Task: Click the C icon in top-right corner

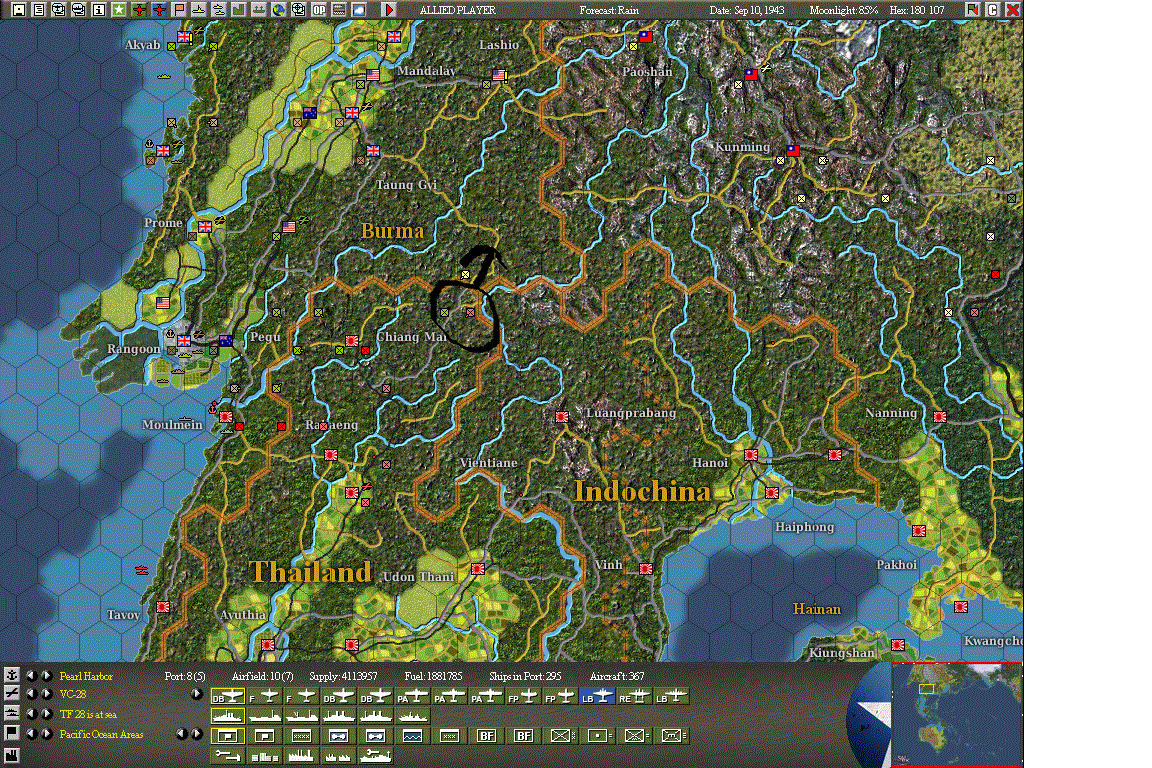Action: pyautogui.click(x=993, y=10)
